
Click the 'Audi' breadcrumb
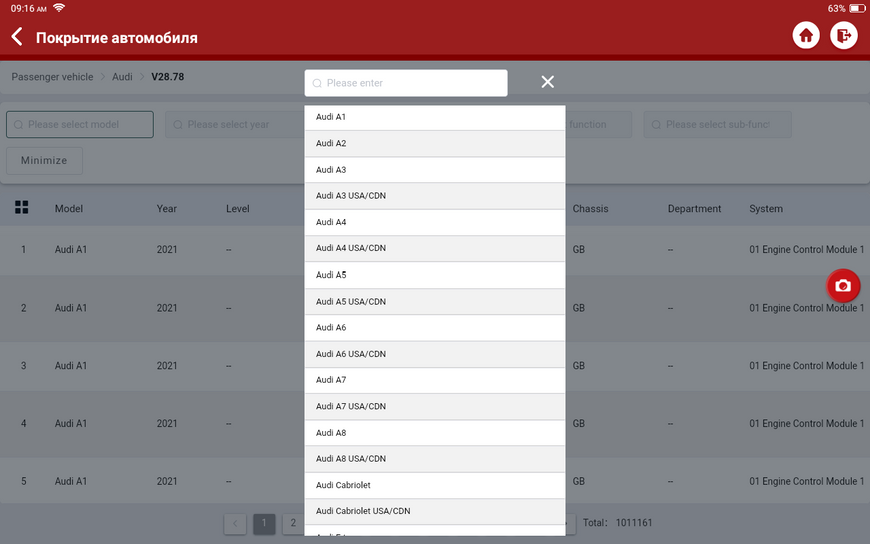[x=122, y=77]
